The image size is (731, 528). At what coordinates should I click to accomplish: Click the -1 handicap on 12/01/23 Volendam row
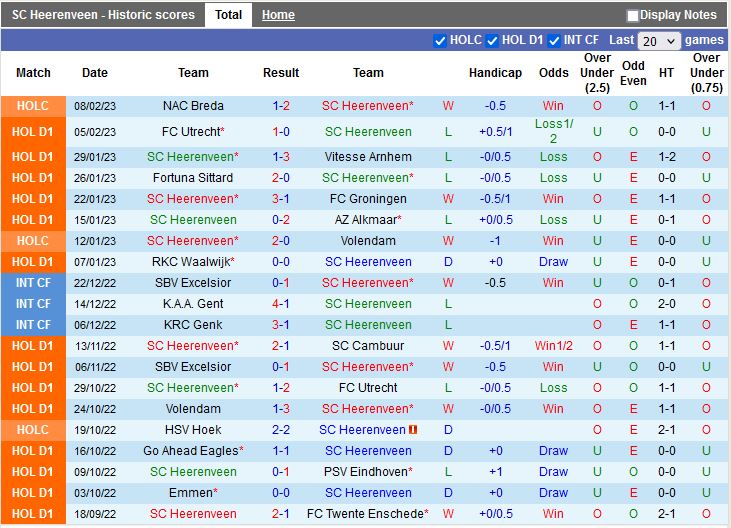[495, 241]
